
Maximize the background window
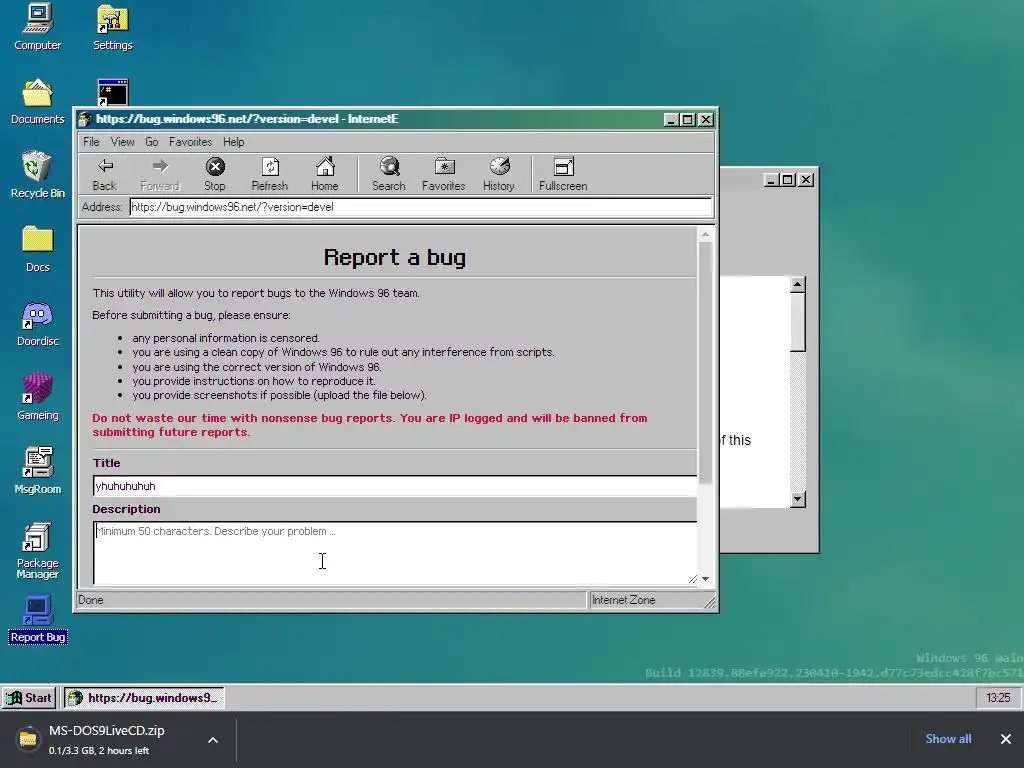tap(788, 180)
